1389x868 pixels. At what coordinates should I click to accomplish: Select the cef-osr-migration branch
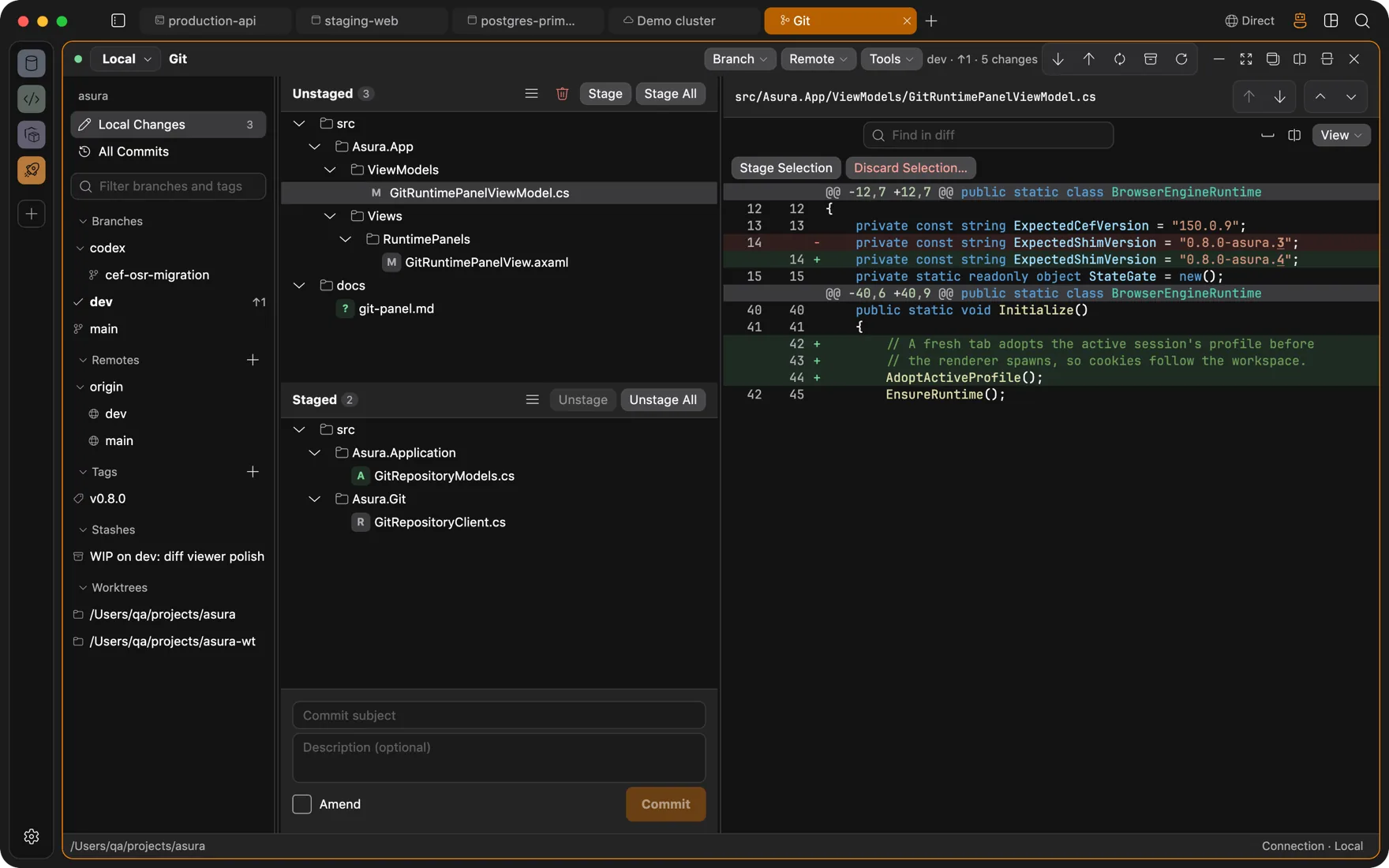[168, 275]
